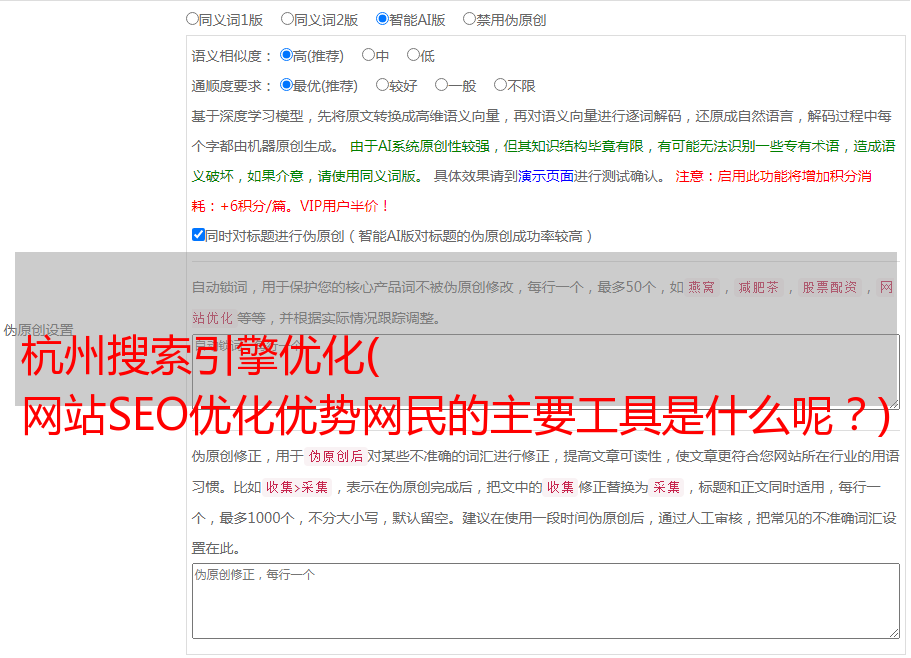Set 通顺度要求 to 较好
911x658 pixels.
[x=382, y=85]
